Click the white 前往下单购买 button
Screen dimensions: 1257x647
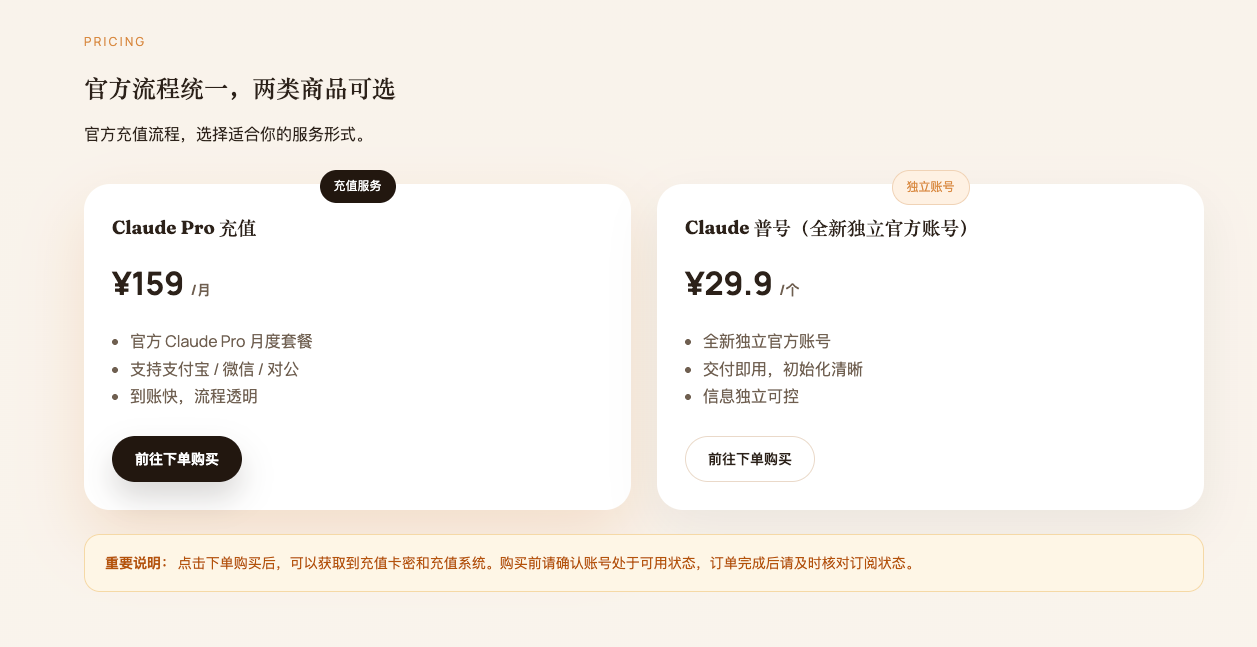[749, 459]
